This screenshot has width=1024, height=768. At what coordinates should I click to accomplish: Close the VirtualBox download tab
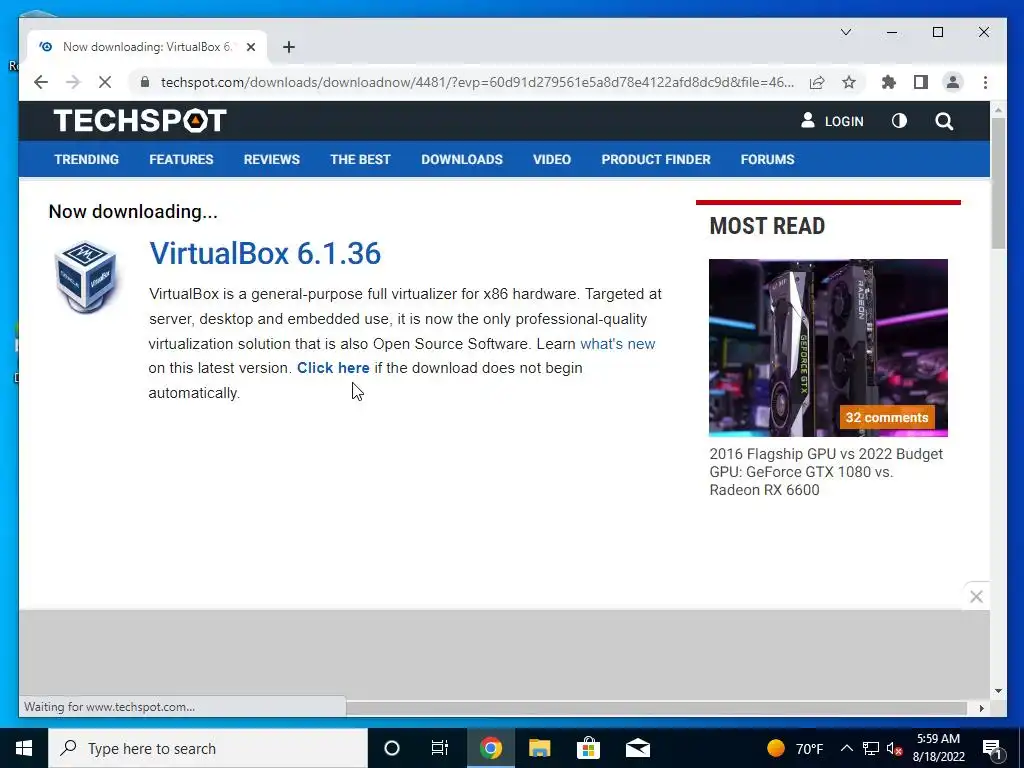click(x=251, y=47)
